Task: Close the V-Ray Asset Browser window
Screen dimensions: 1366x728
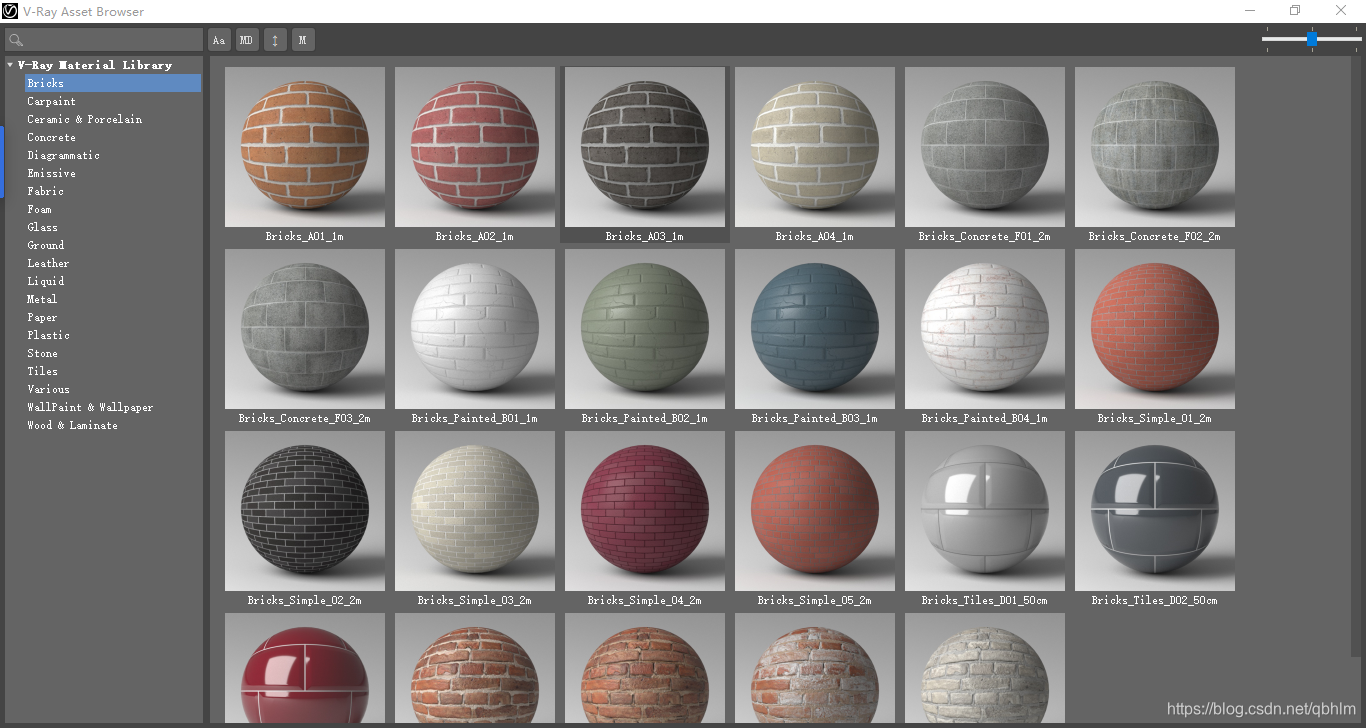Action: 1342,11
